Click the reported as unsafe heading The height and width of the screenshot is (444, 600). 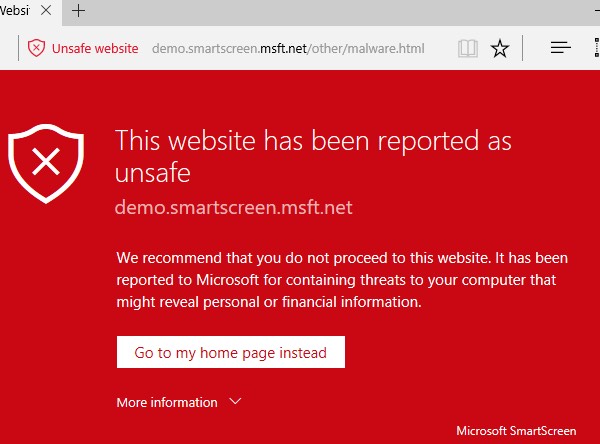click(313, 156)
